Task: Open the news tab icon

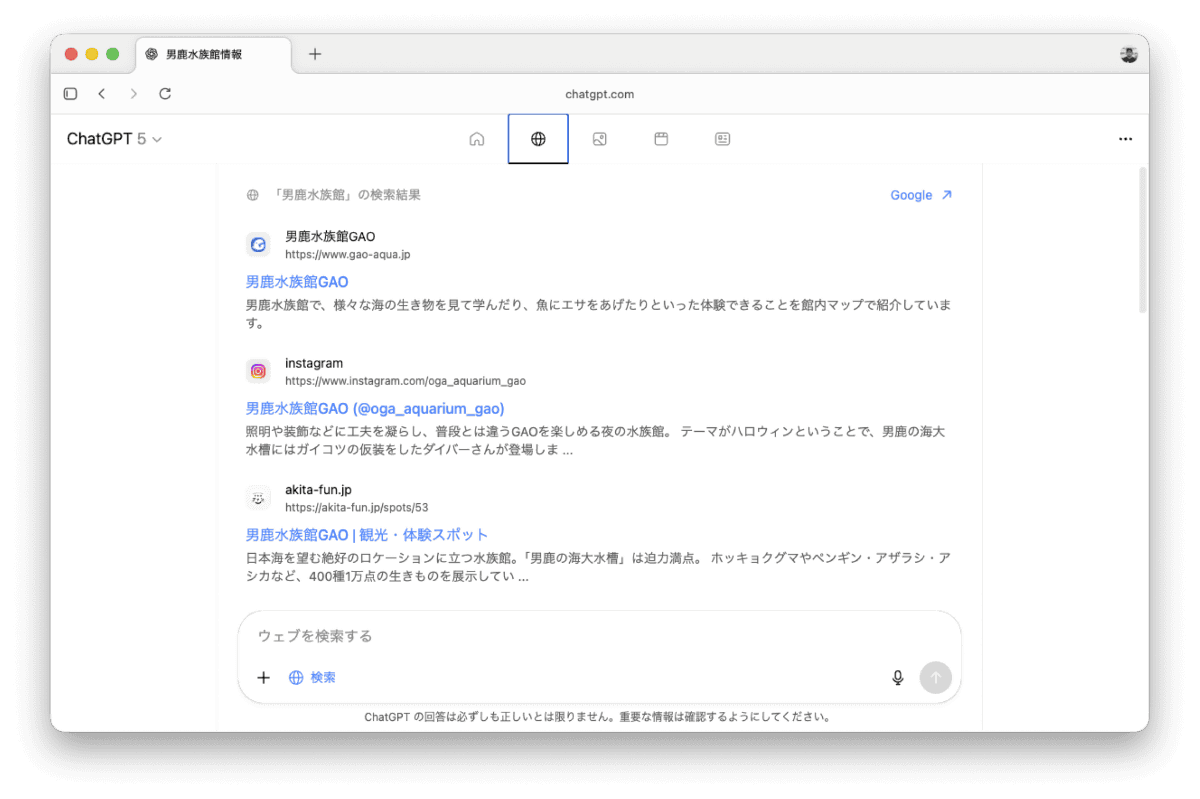Action: 722,139
